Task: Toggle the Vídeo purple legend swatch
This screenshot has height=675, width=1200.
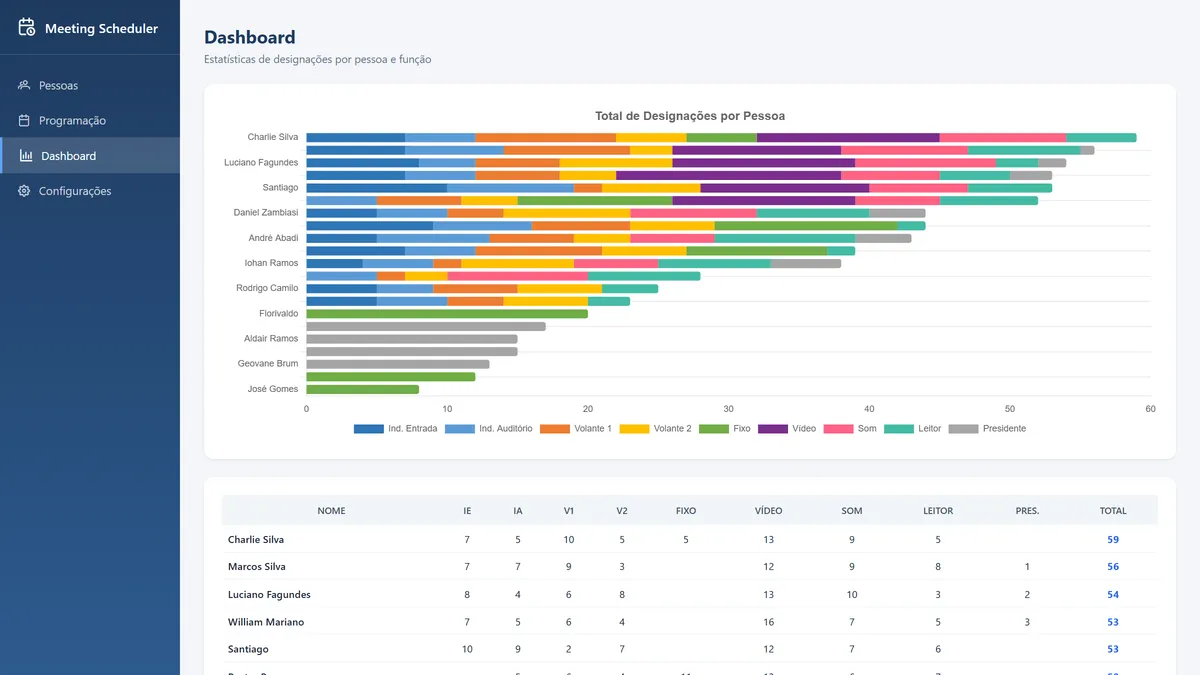Action: click(x=773, y=429)
